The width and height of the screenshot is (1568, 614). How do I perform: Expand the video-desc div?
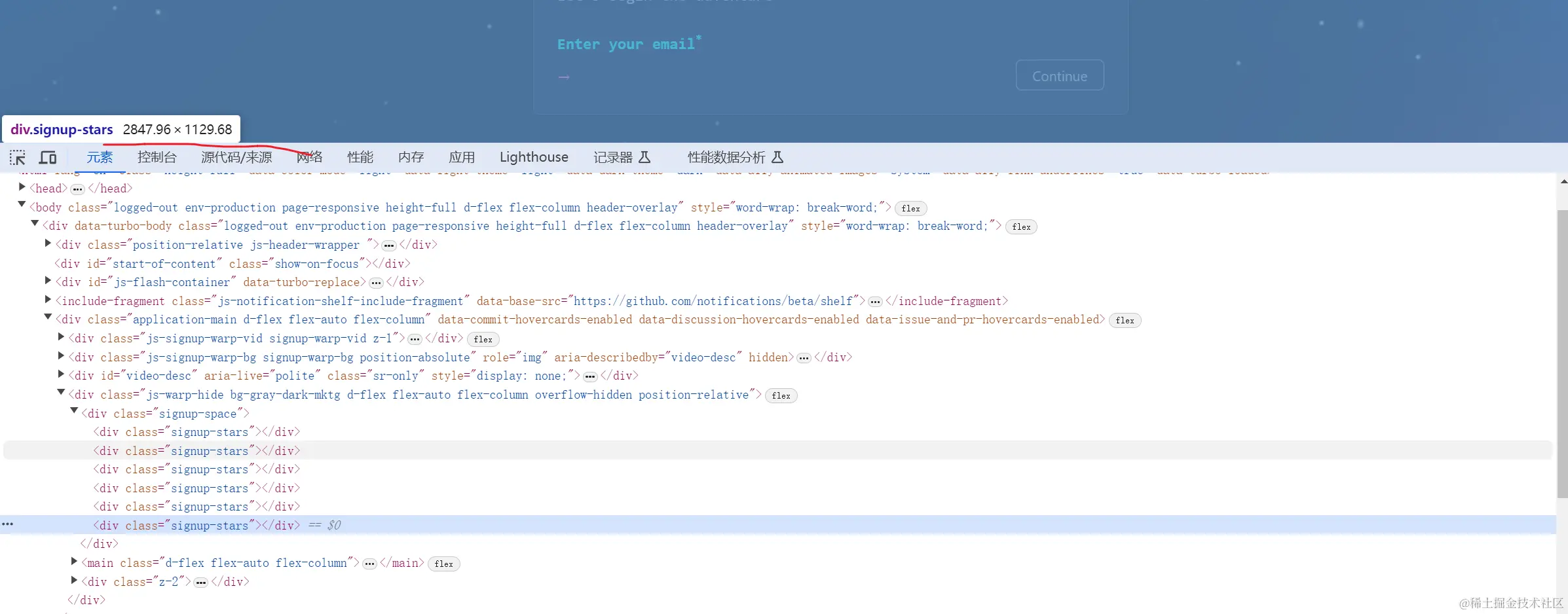(x=61, y=374)
